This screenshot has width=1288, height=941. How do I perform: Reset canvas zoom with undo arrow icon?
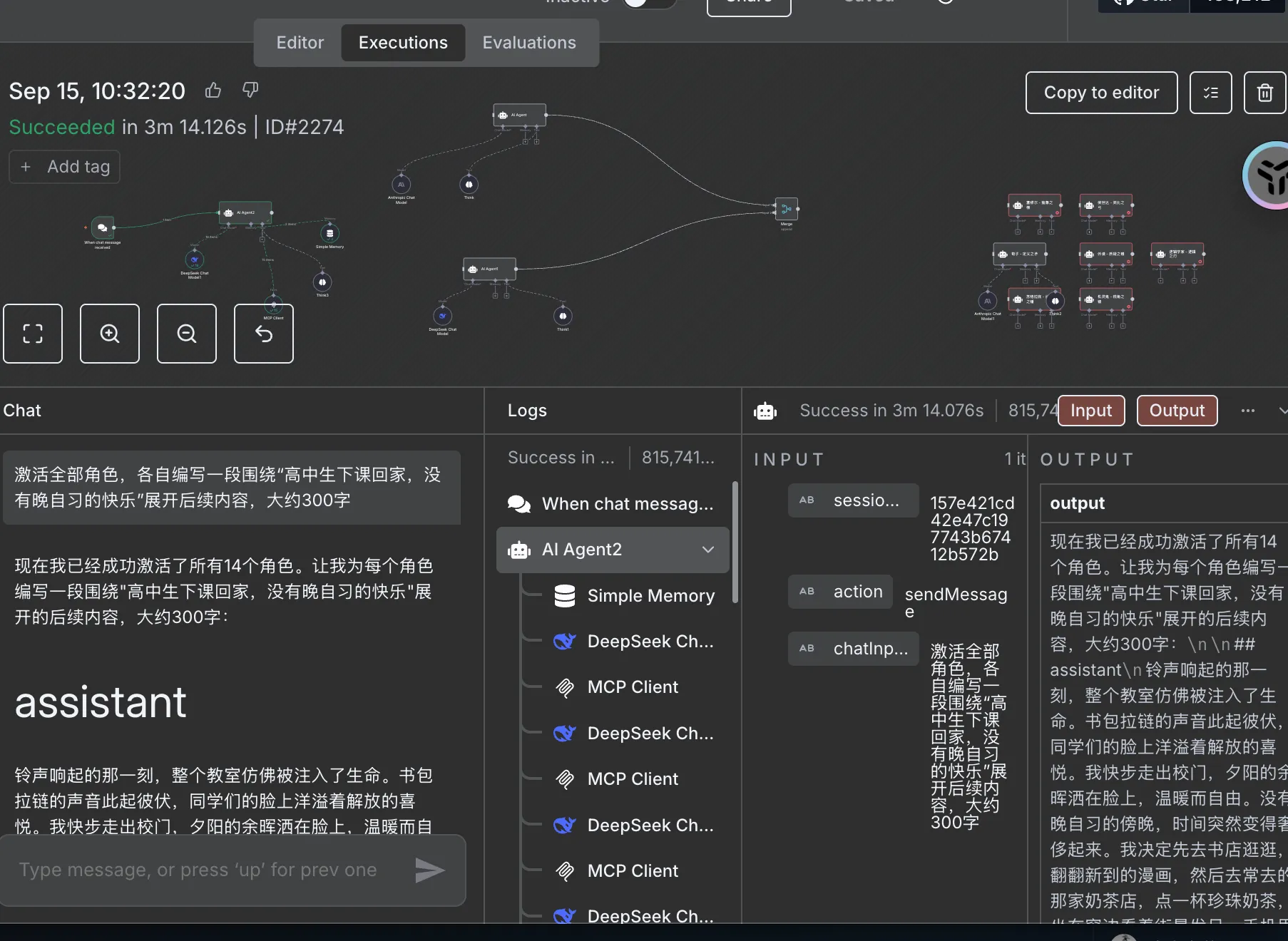pos(264,334)
